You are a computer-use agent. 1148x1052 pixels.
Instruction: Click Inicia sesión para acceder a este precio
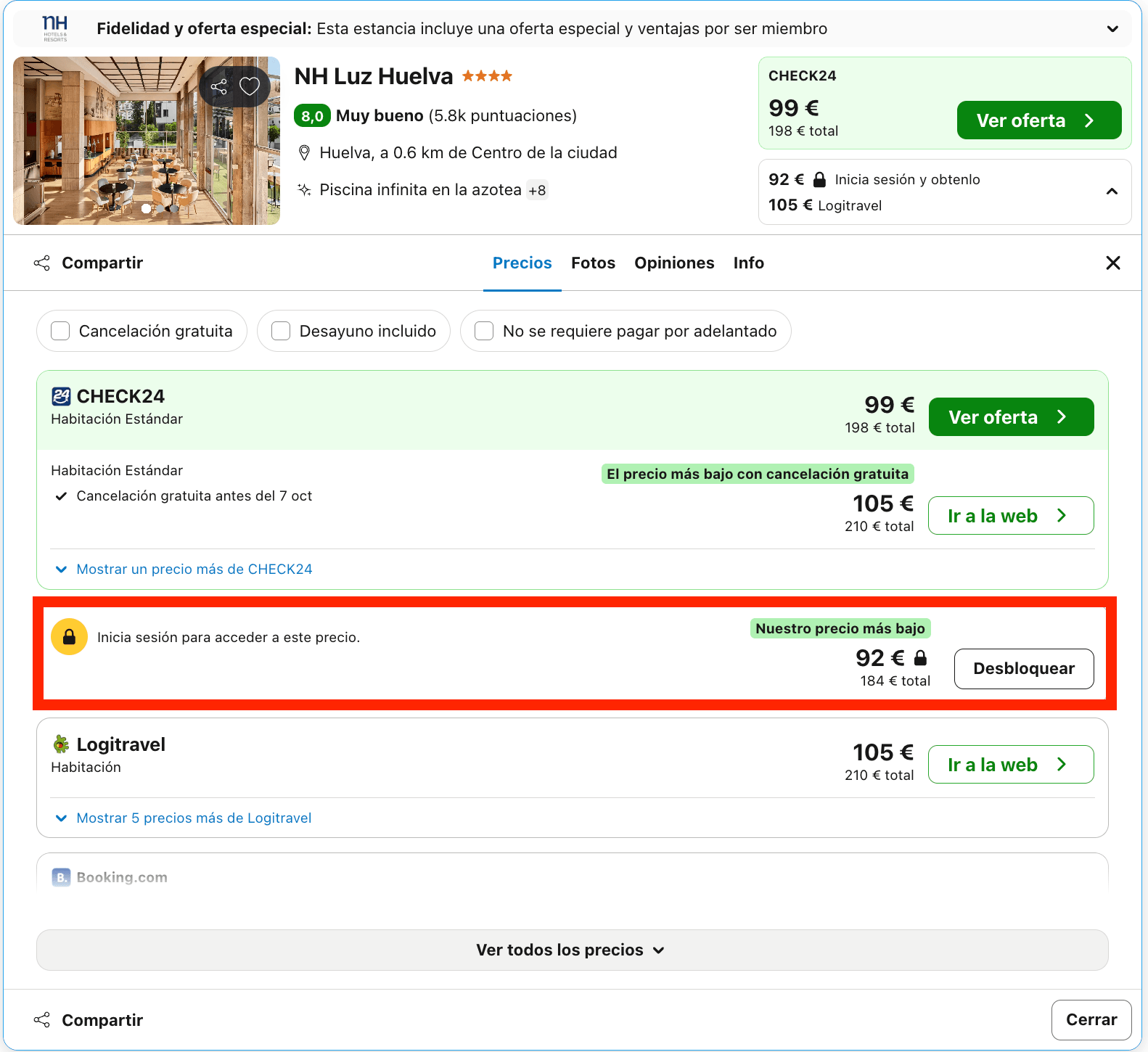point(229,638)
